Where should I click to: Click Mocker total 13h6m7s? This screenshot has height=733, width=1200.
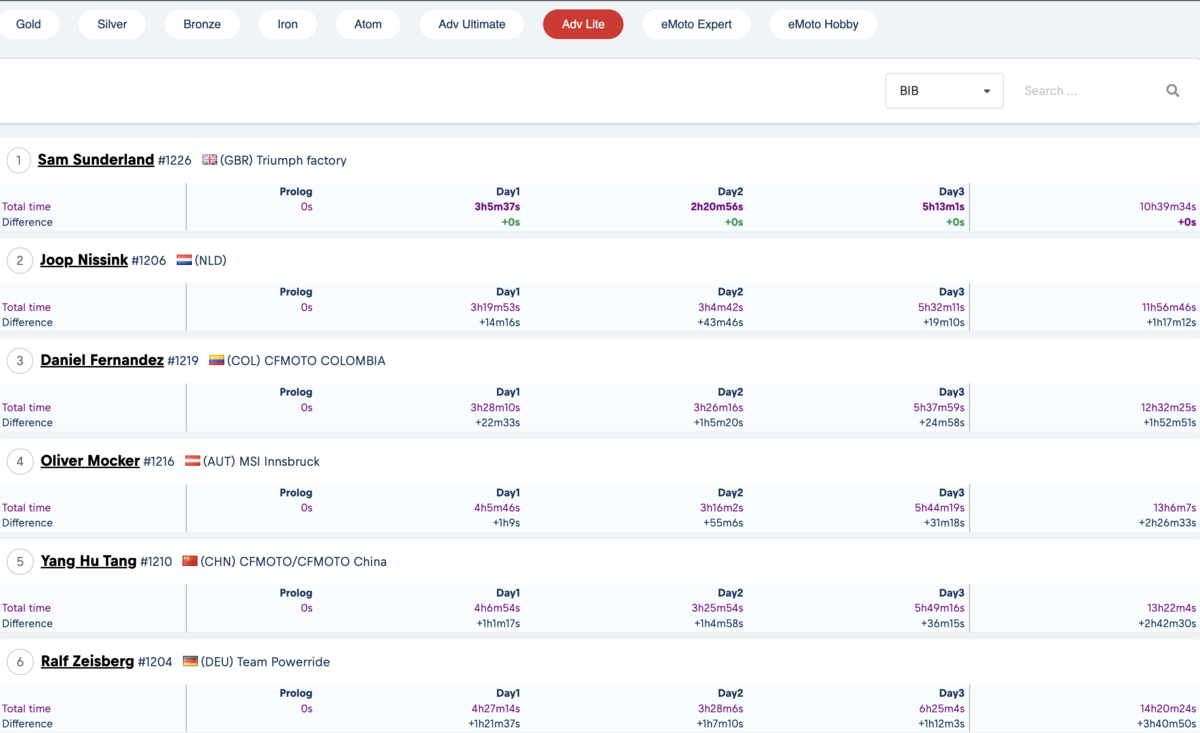1175,508
